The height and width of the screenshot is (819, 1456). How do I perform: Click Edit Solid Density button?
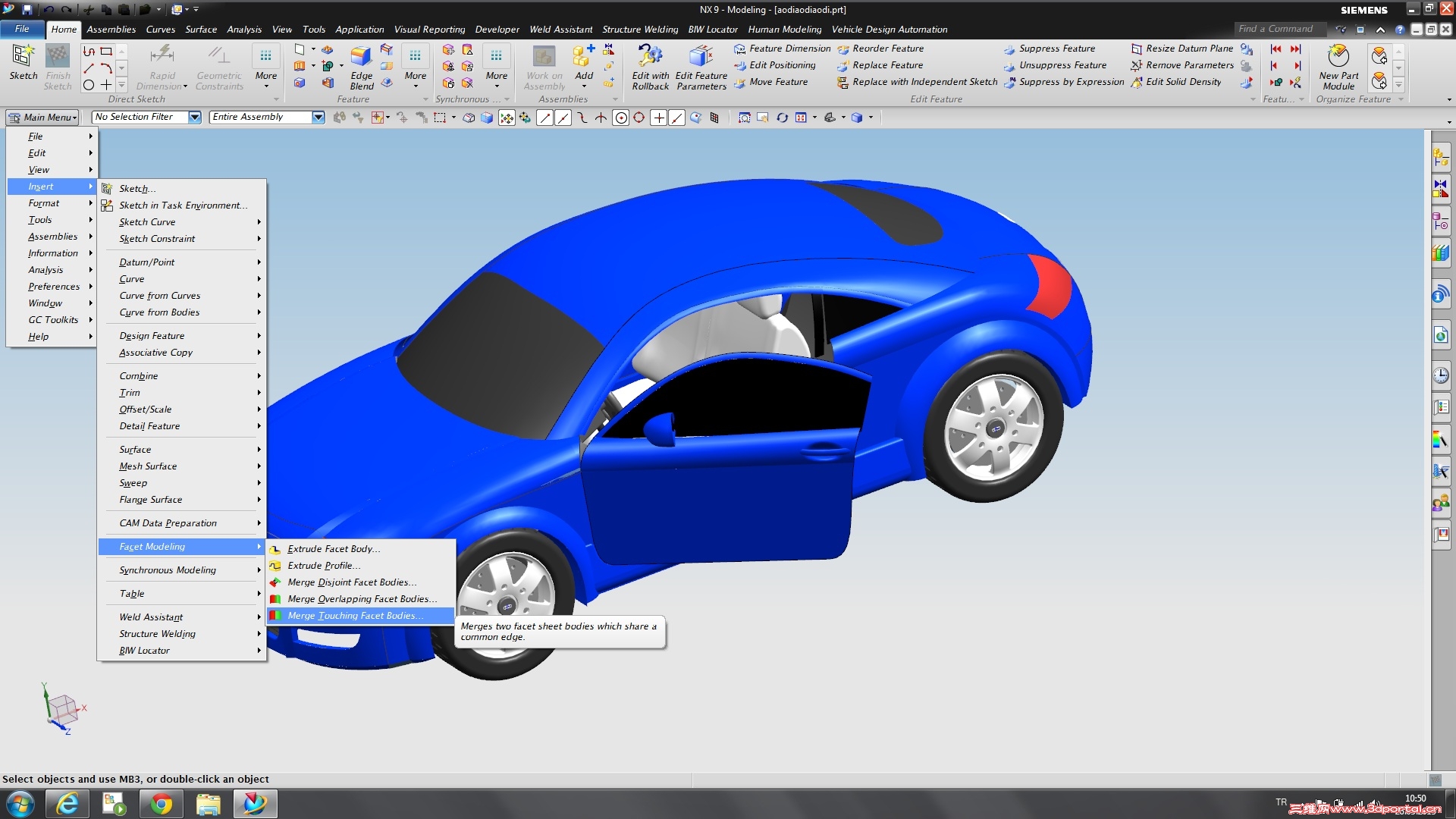tap(1175, 82)
